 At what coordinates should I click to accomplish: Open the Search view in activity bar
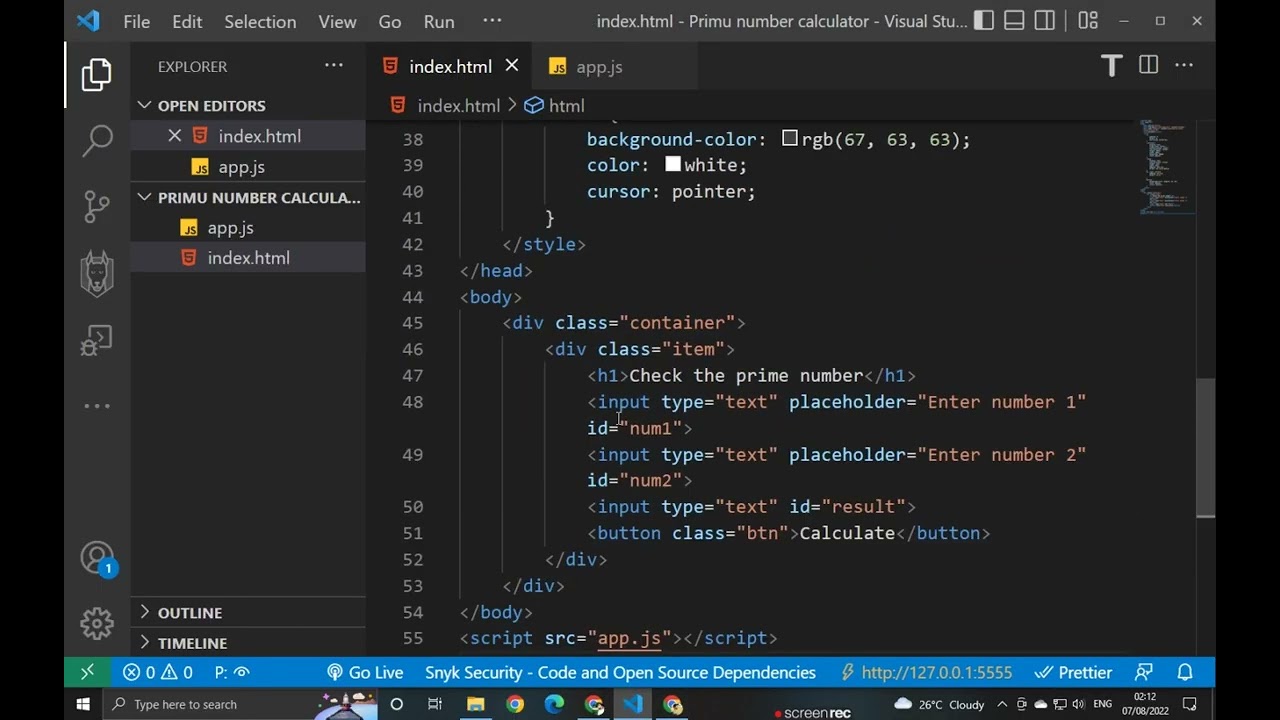(x=97, y=140)
